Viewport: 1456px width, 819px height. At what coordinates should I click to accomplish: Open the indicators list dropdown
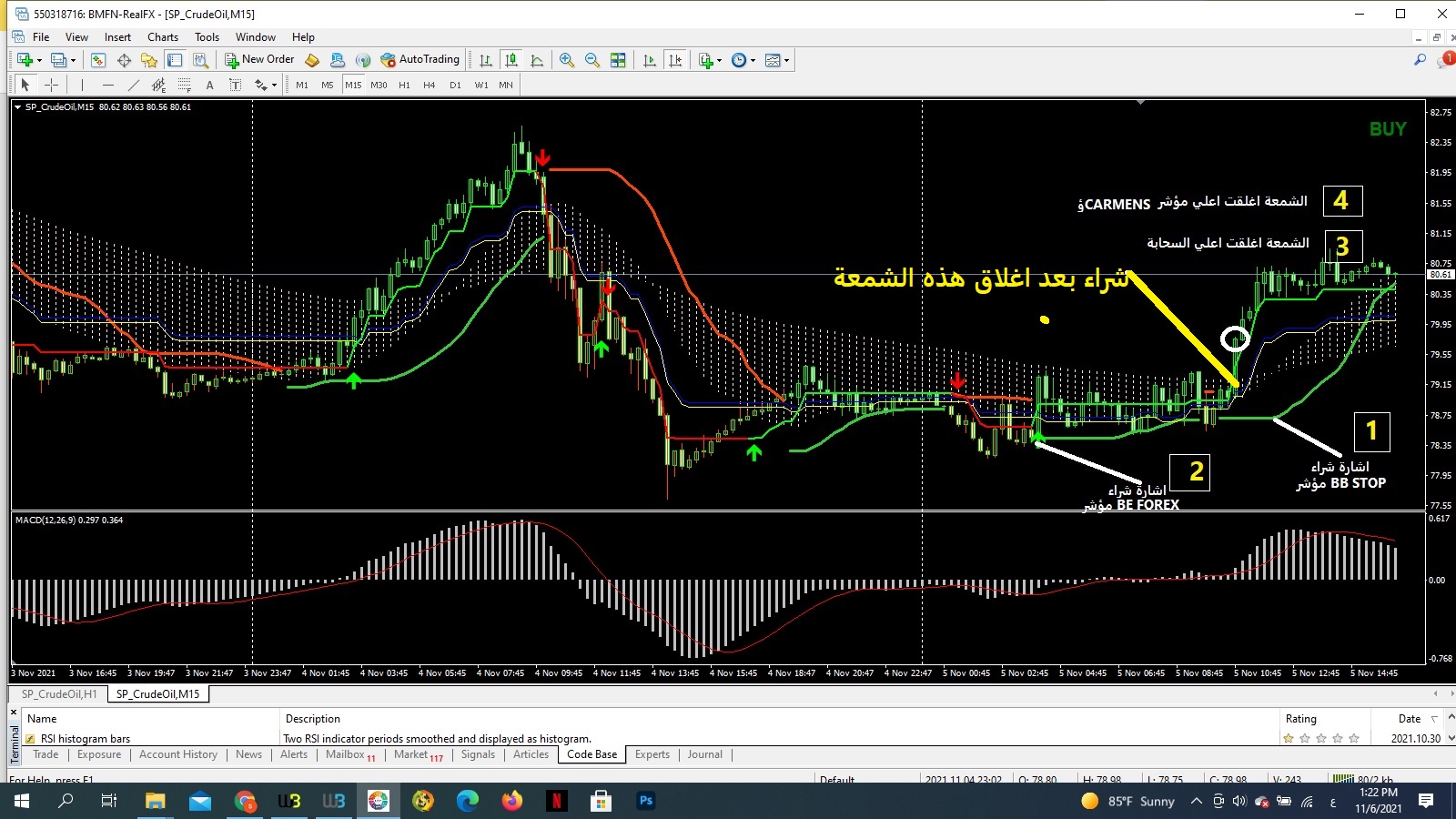[x=719, y=61]
